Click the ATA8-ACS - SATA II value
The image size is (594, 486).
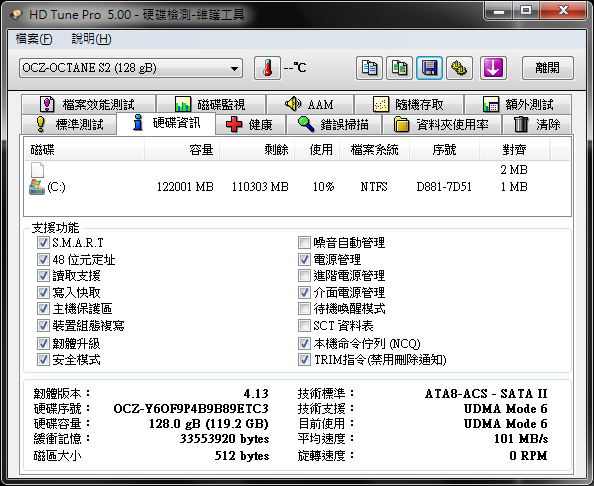pos(486,394)
